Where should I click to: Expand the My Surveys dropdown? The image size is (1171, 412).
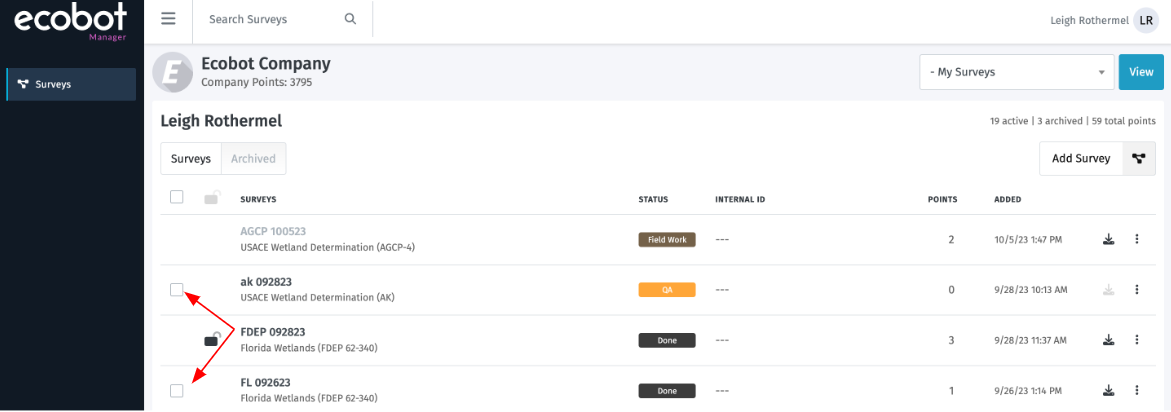[x=1017, y=72]
